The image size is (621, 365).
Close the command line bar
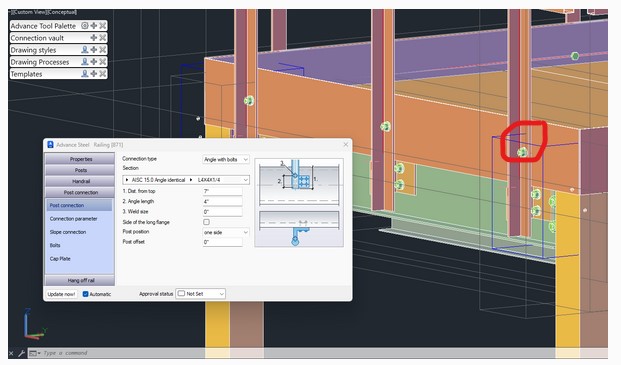pos(11,353)
